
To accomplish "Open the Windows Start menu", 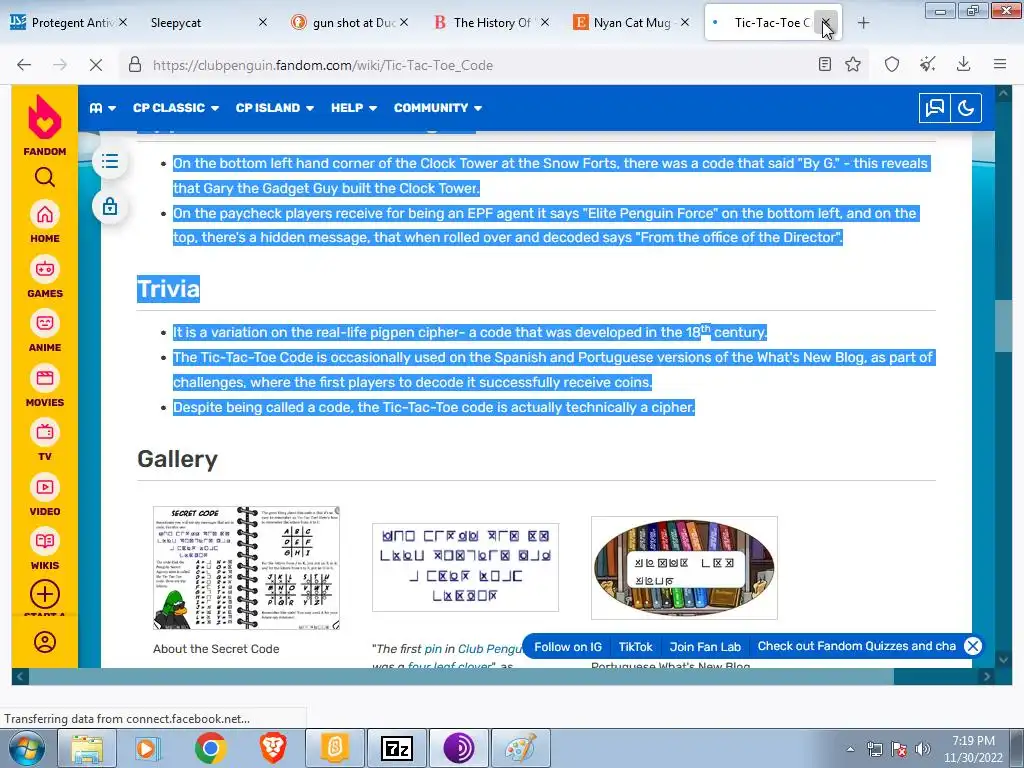I will point(26,748).
